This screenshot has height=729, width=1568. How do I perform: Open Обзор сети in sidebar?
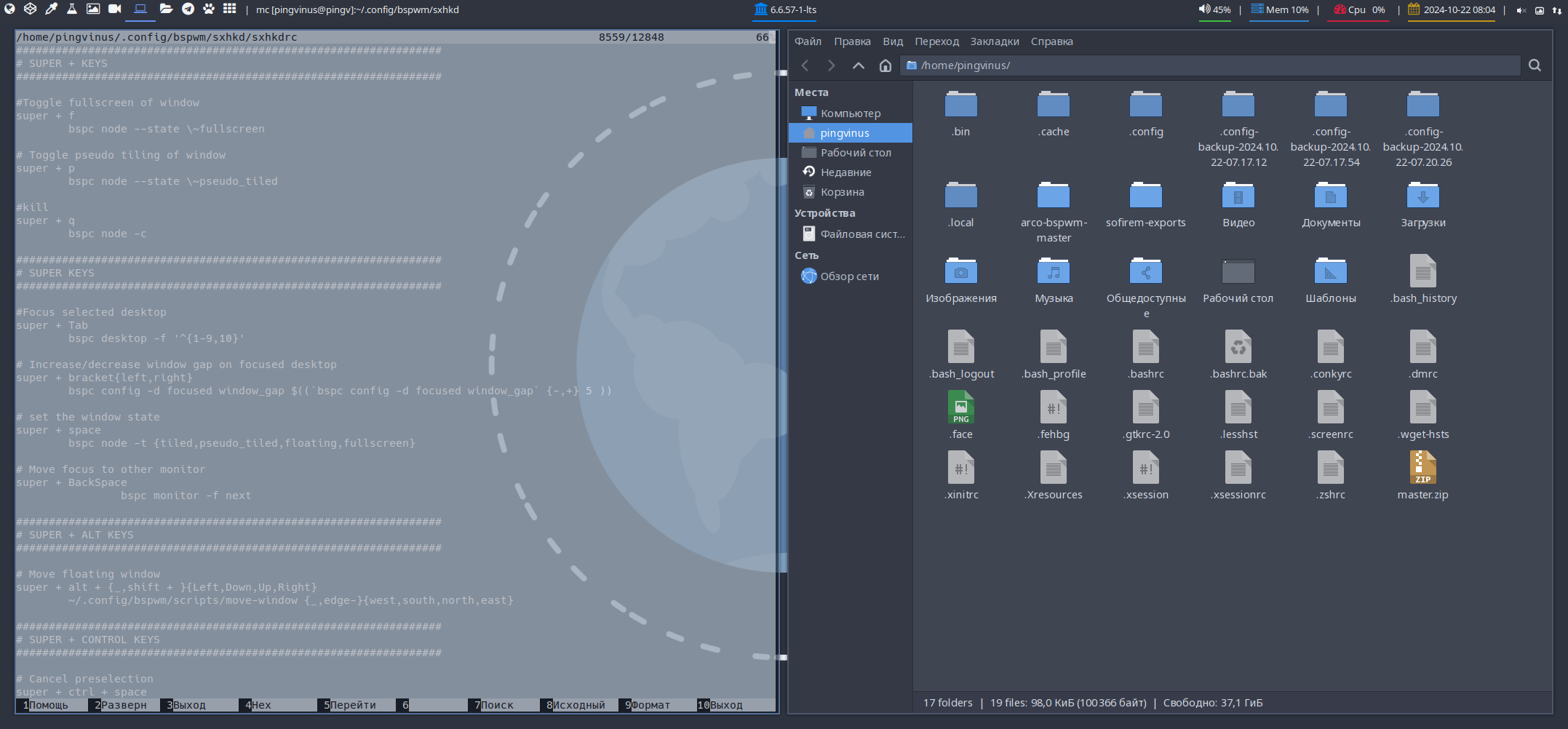849,276
